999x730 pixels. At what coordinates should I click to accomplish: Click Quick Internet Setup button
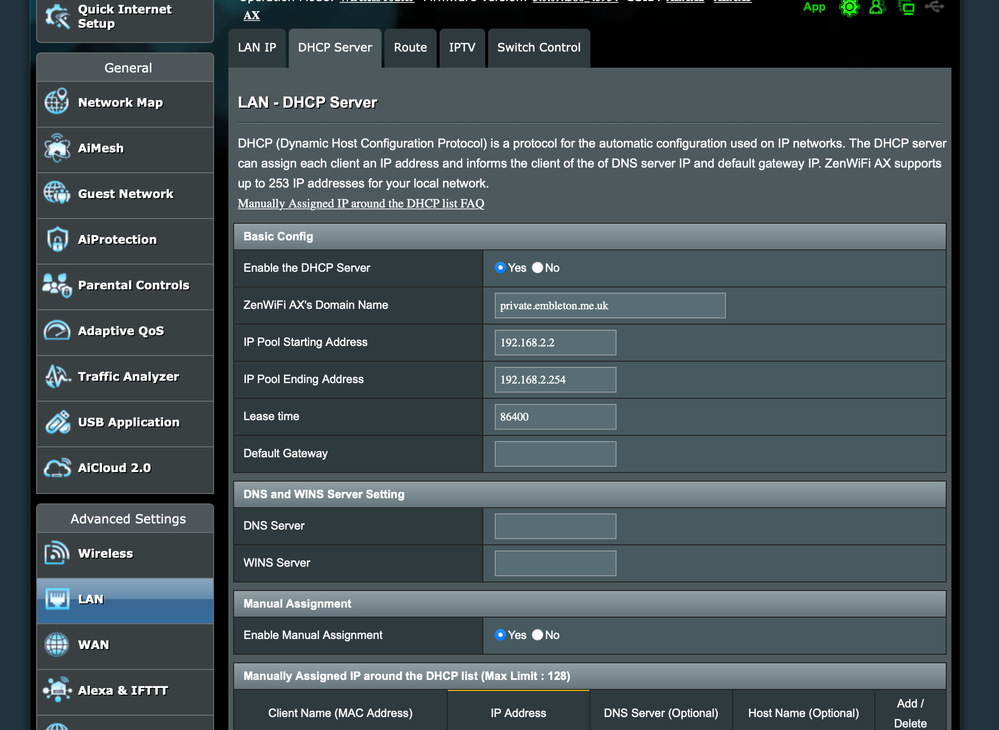pyautogui.click(x=125, y=17)
